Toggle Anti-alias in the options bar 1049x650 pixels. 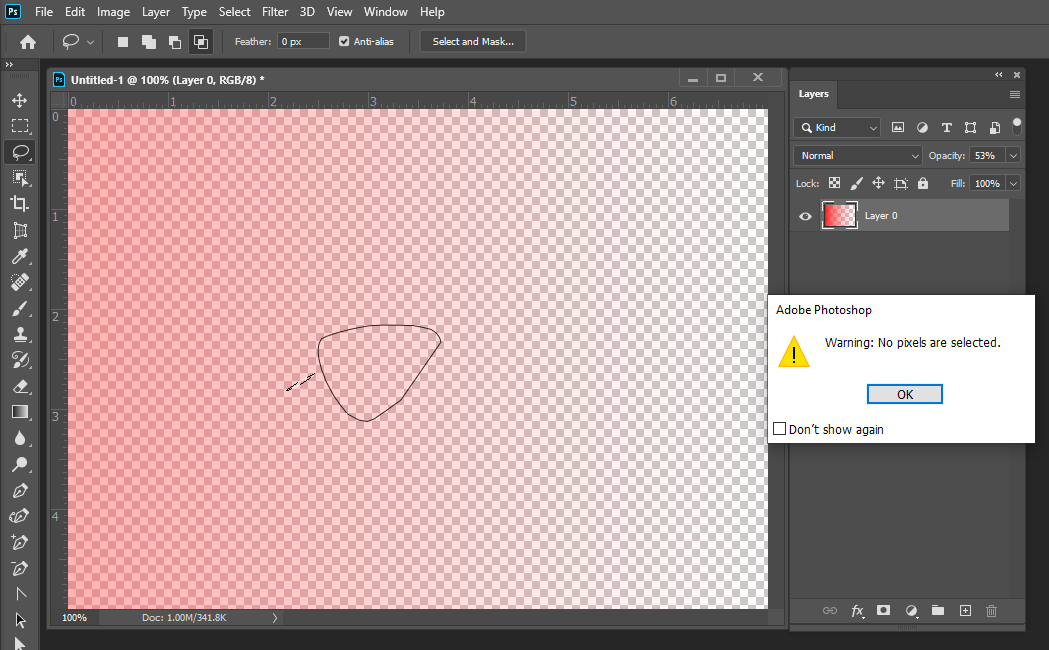[345, 41]
